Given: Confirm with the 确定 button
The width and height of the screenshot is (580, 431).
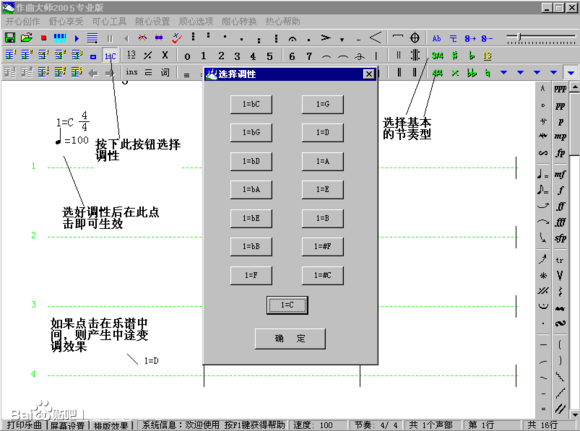Looking at the screenshot, I should [x=290, y=339].
